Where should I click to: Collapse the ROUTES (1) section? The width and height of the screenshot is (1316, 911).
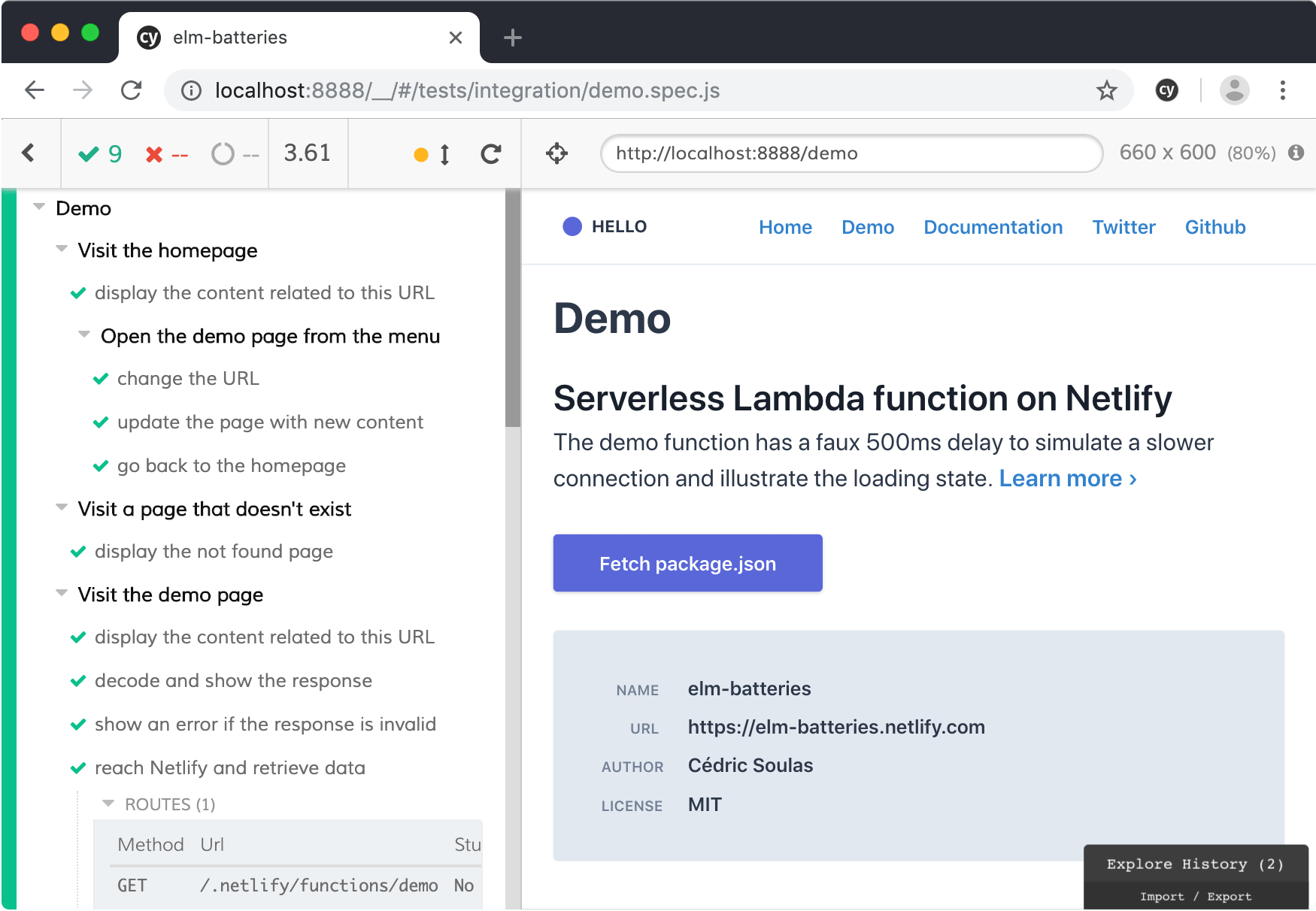108,803
